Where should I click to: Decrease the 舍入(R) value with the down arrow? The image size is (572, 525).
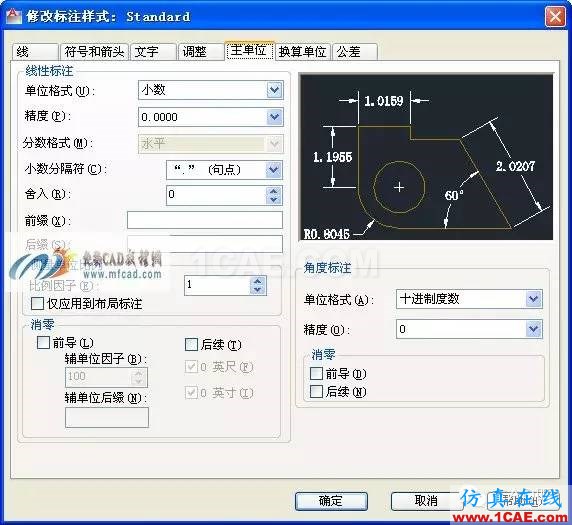coord(274,200)
